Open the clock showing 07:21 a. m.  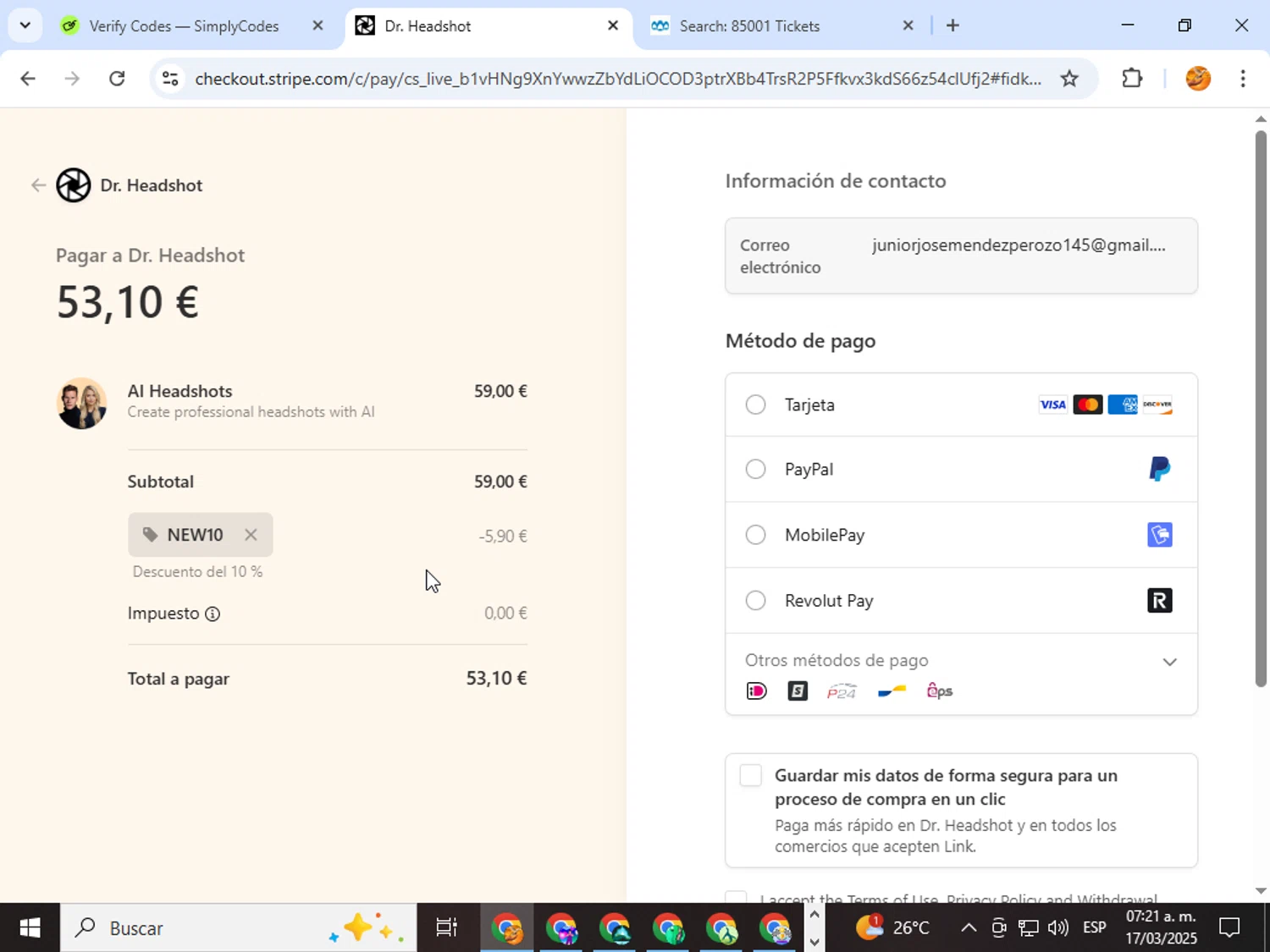pyautogui.click(x=1161, y=928)
